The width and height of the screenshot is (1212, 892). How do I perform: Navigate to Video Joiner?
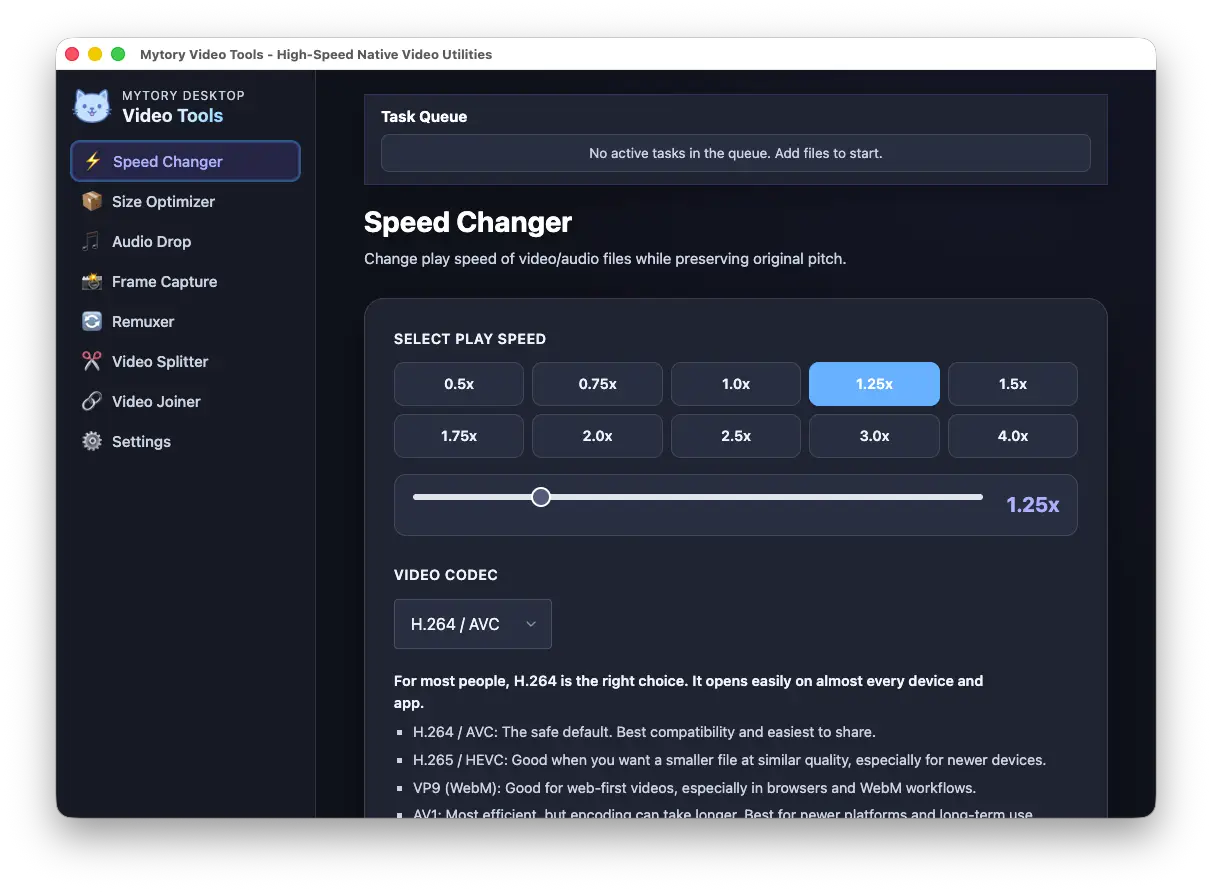[185, 401]
